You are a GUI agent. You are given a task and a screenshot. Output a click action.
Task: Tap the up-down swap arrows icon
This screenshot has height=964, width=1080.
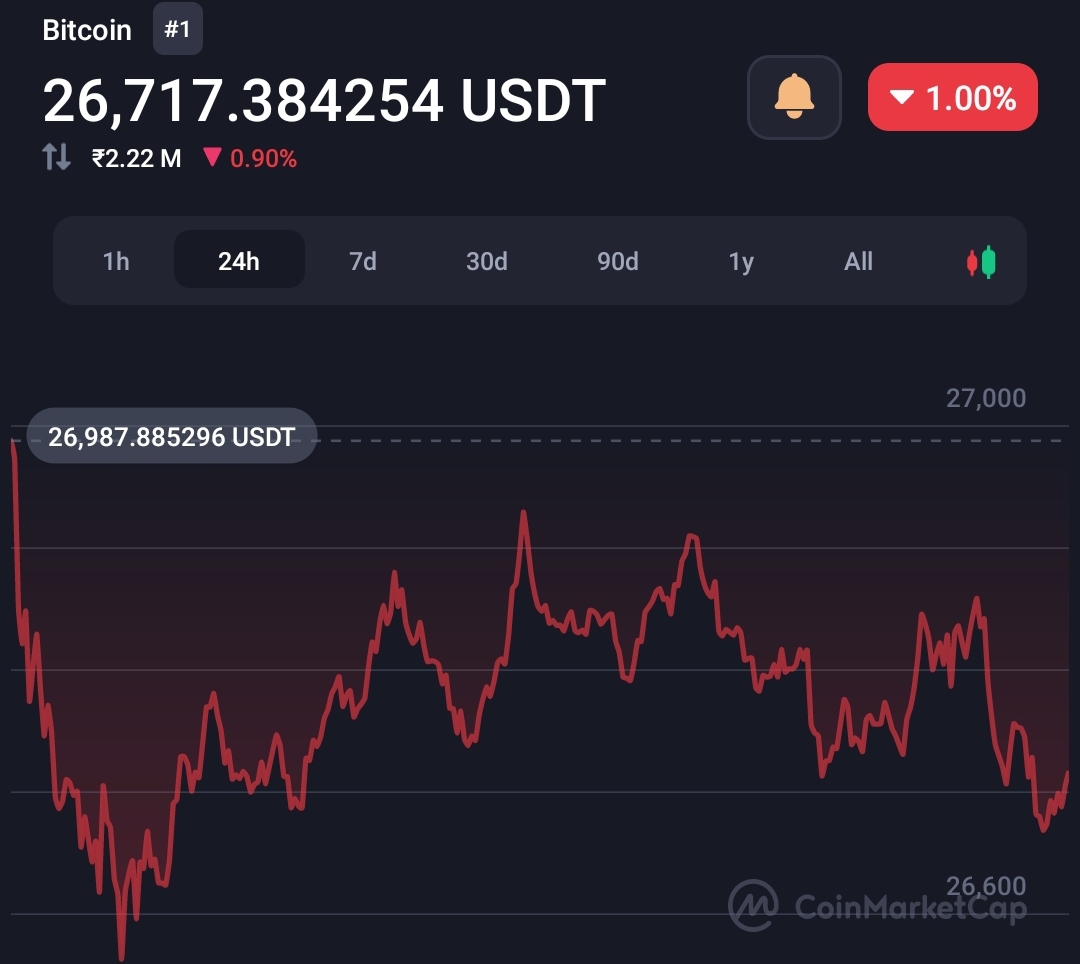point(57,157)
